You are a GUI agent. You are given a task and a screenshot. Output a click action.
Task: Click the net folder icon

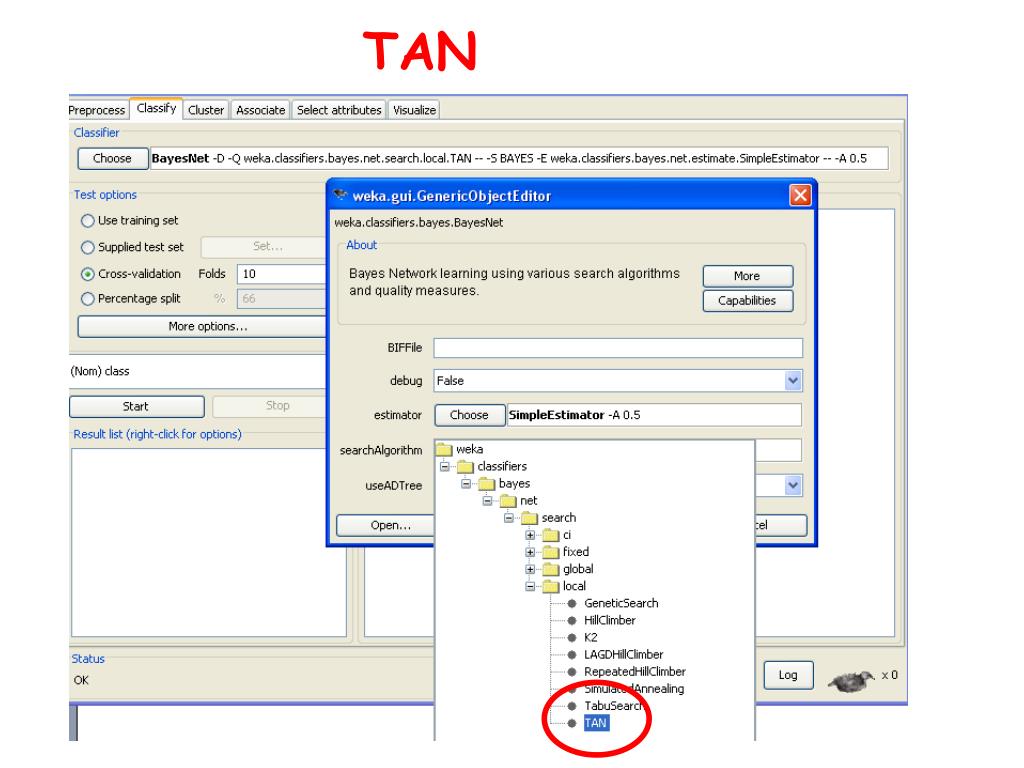508,501
